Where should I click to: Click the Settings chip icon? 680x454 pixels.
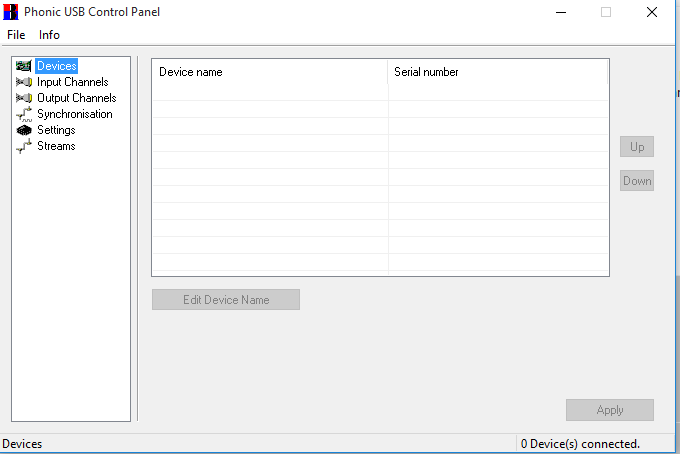[24, 130]
